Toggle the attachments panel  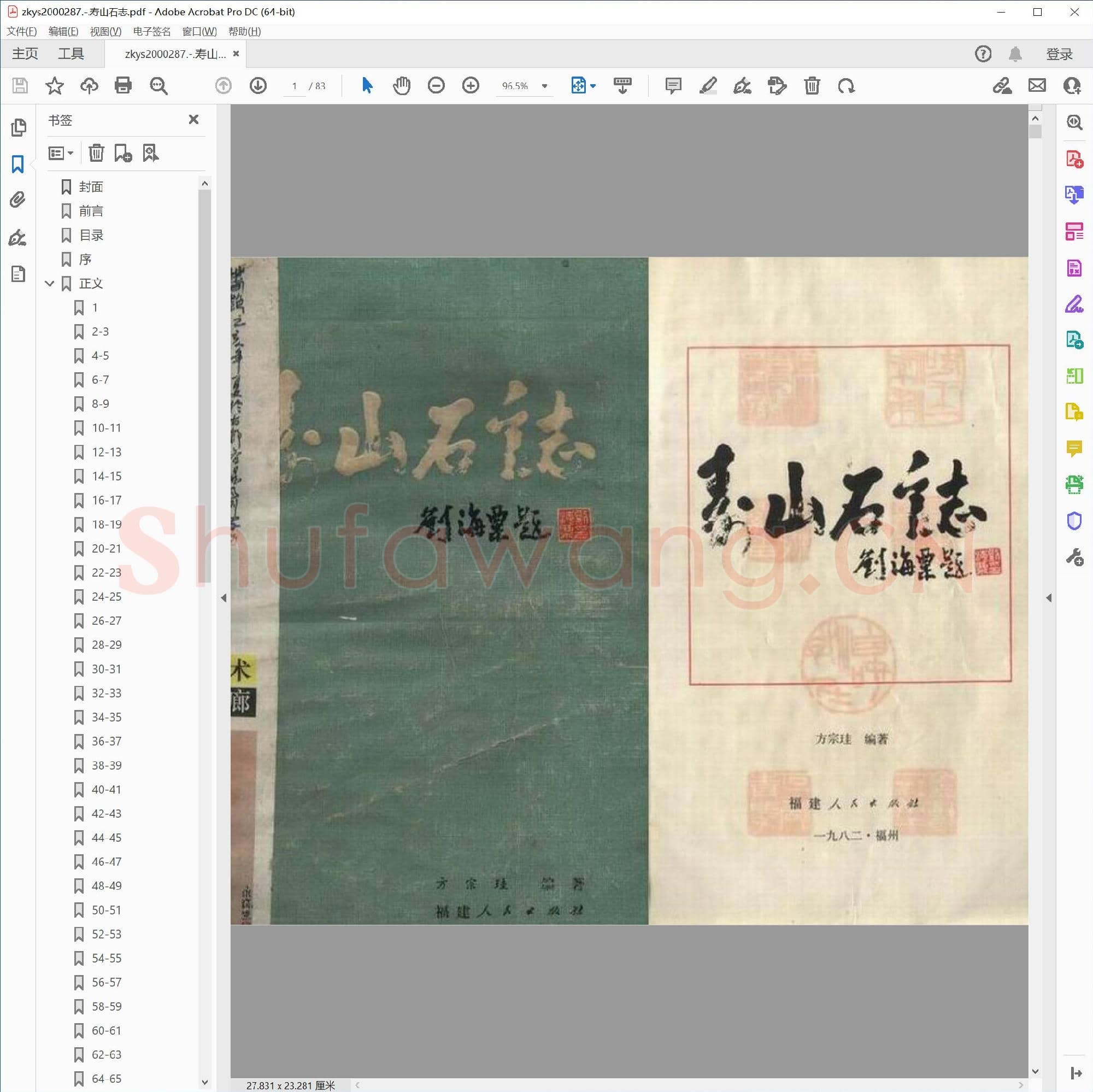point(19,199)
